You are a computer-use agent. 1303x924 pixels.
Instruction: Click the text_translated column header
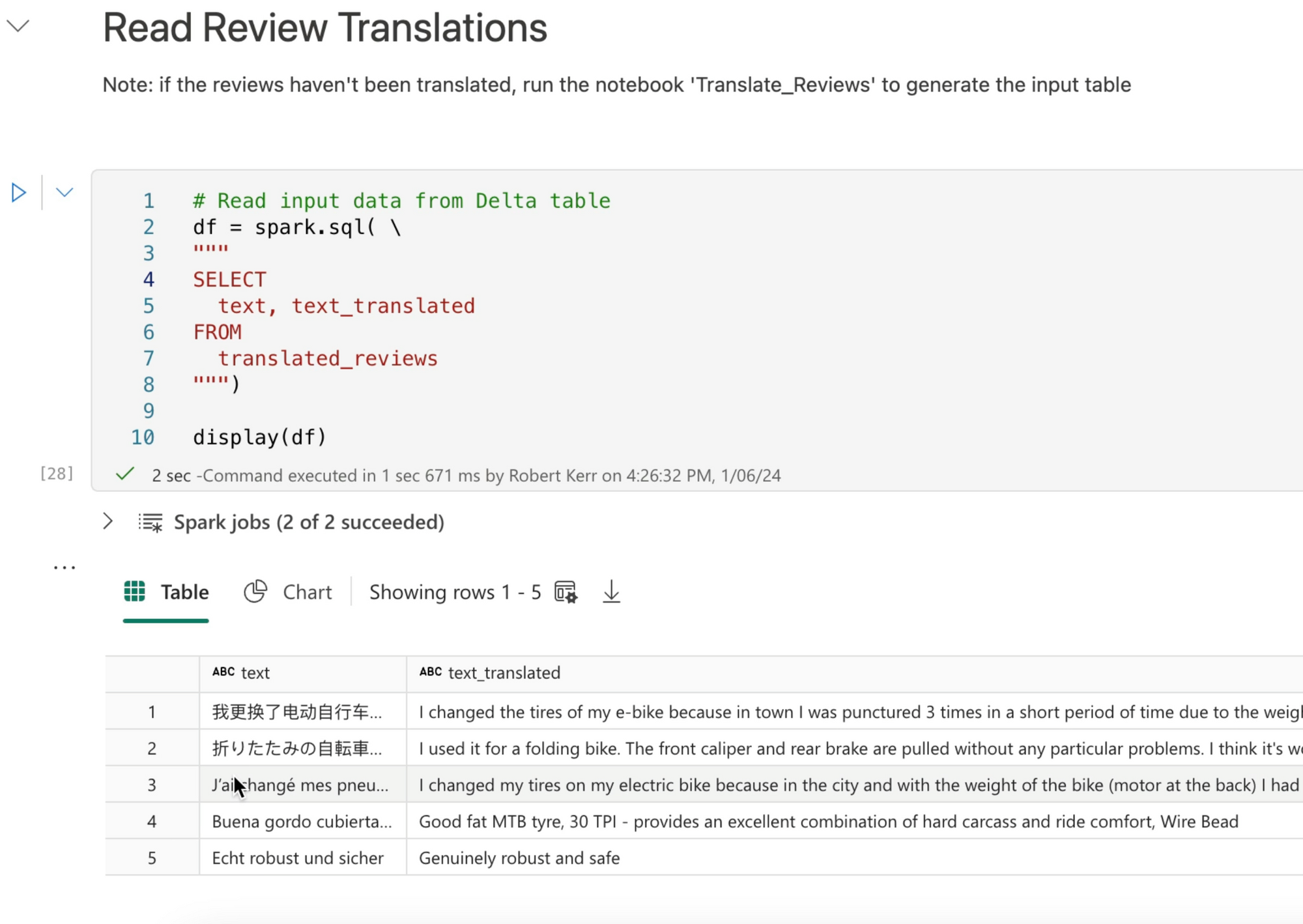coord(504,672)
